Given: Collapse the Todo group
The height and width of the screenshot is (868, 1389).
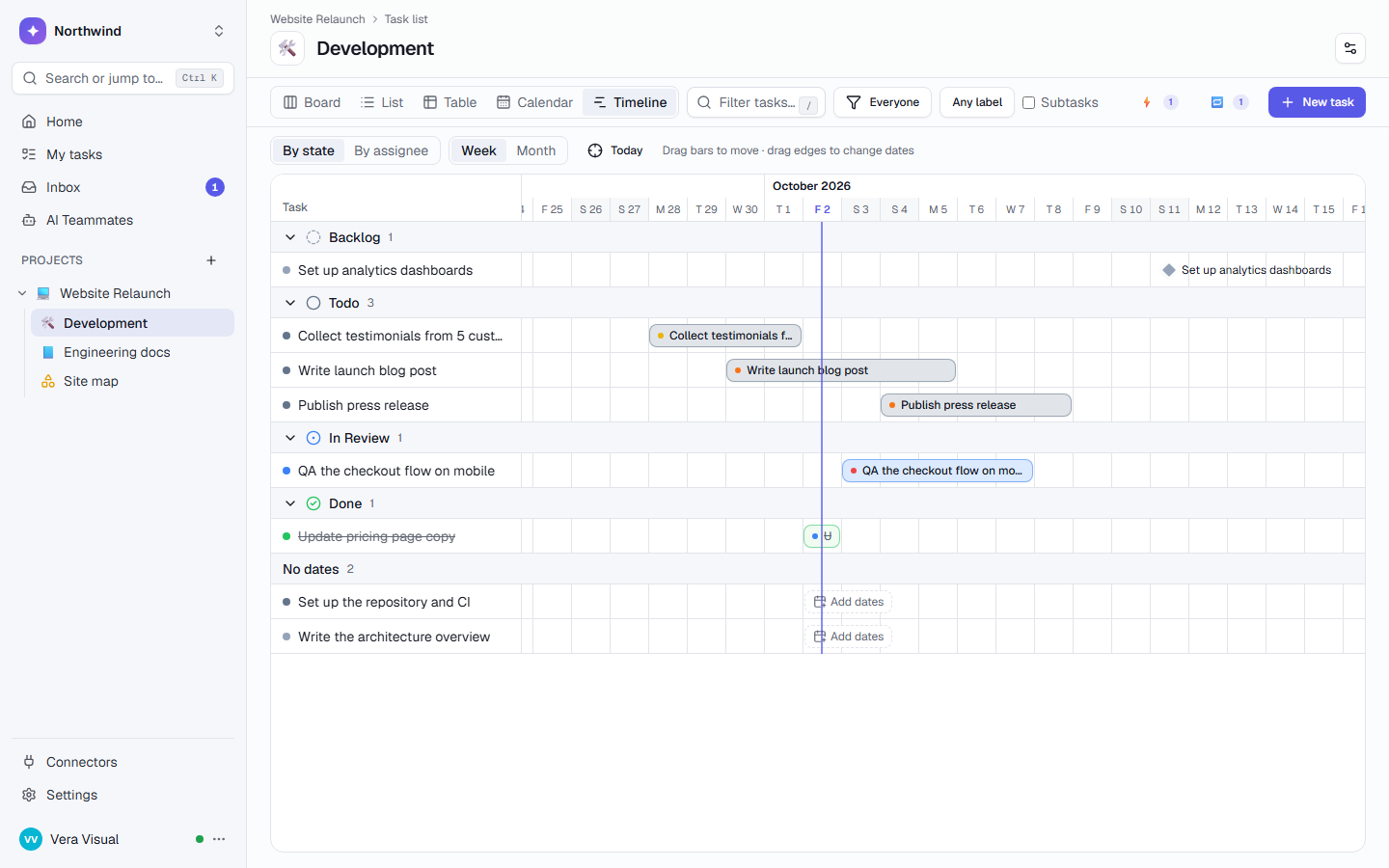Looking at the screenshot, I should [x=290, y=303].
